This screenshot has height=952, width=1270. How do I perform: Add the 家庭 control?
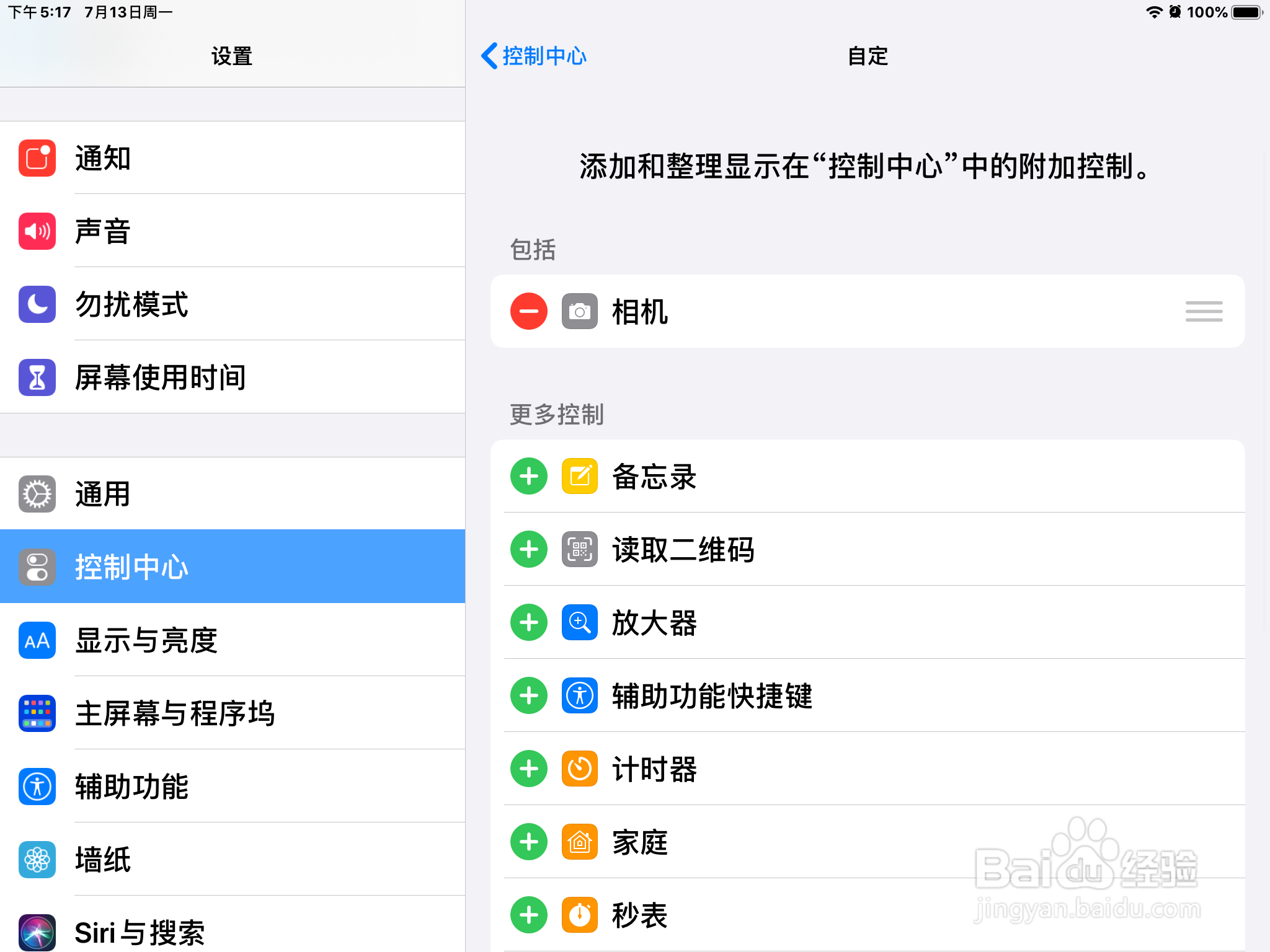click(x=528, y=842)
